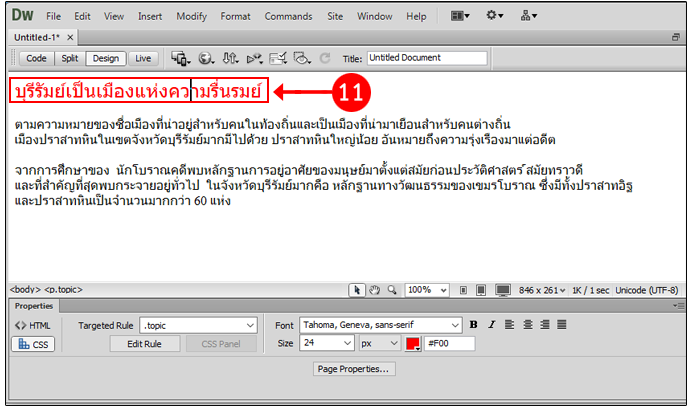The height and width of the screenshot is (413, 691).
Task: Switch Properties panel to HTML mode
Action: click(x=34, y=325)
